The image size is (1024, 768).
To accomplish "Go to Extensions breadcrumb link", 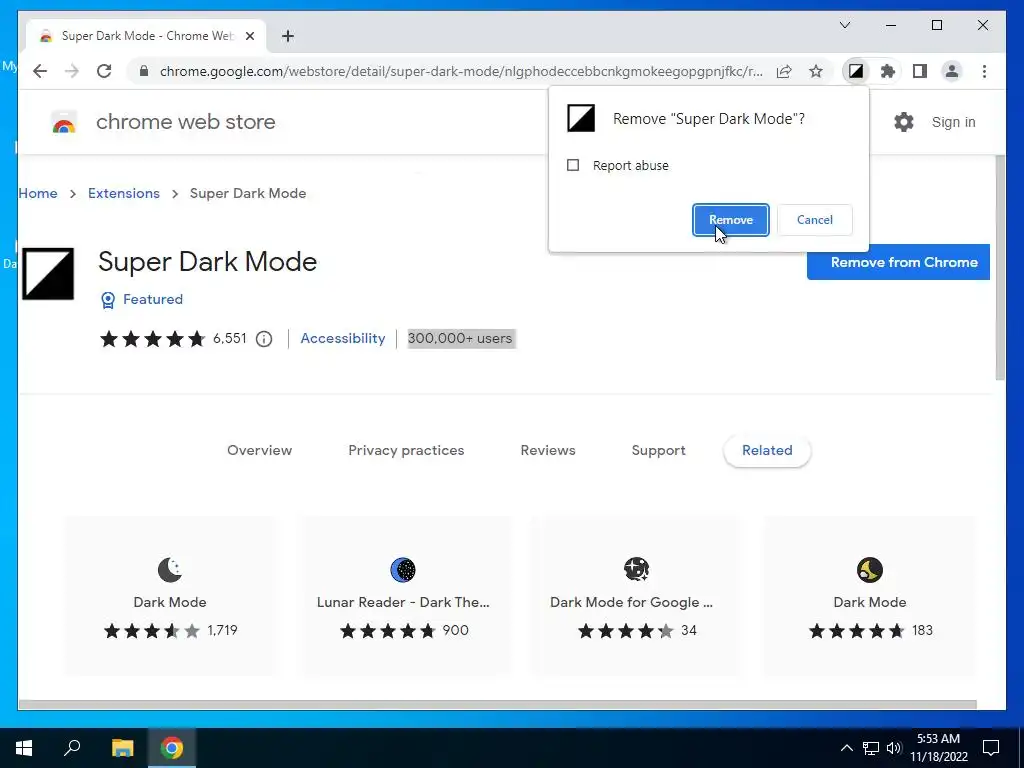I will [x=124, y=193].
